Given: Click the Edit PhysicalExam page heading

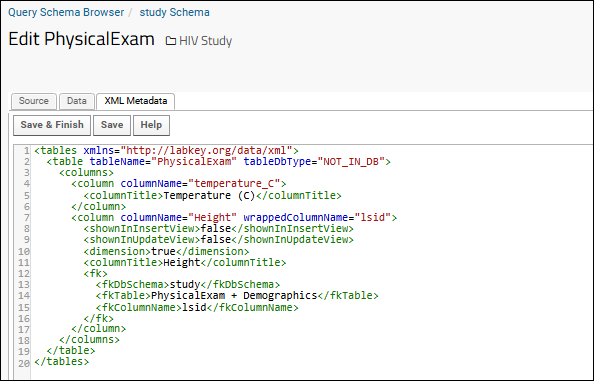Looking at the screenshot, I should [81, 39].
